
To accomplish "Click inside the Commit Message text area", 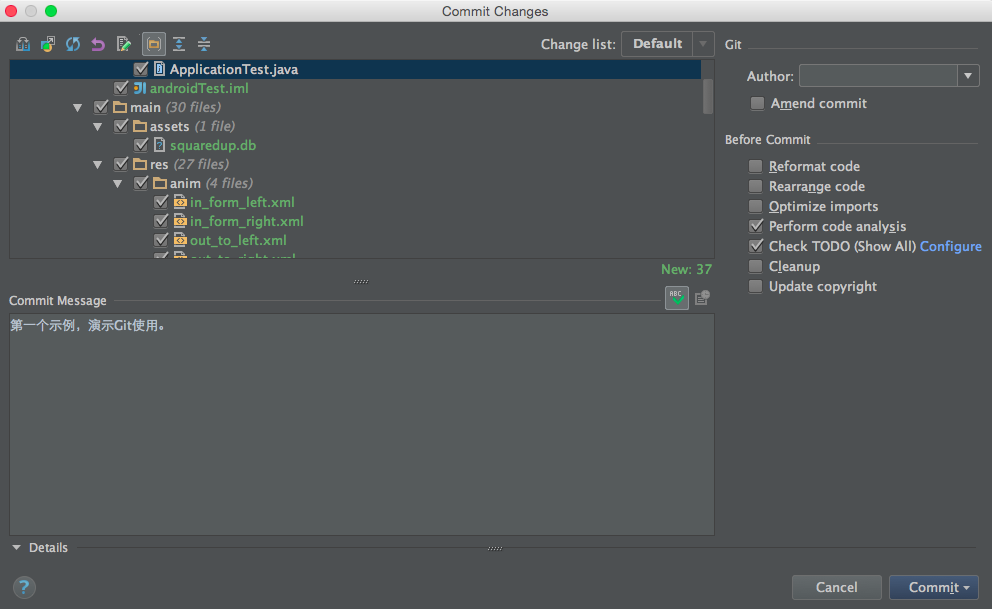I will point(362,424).
